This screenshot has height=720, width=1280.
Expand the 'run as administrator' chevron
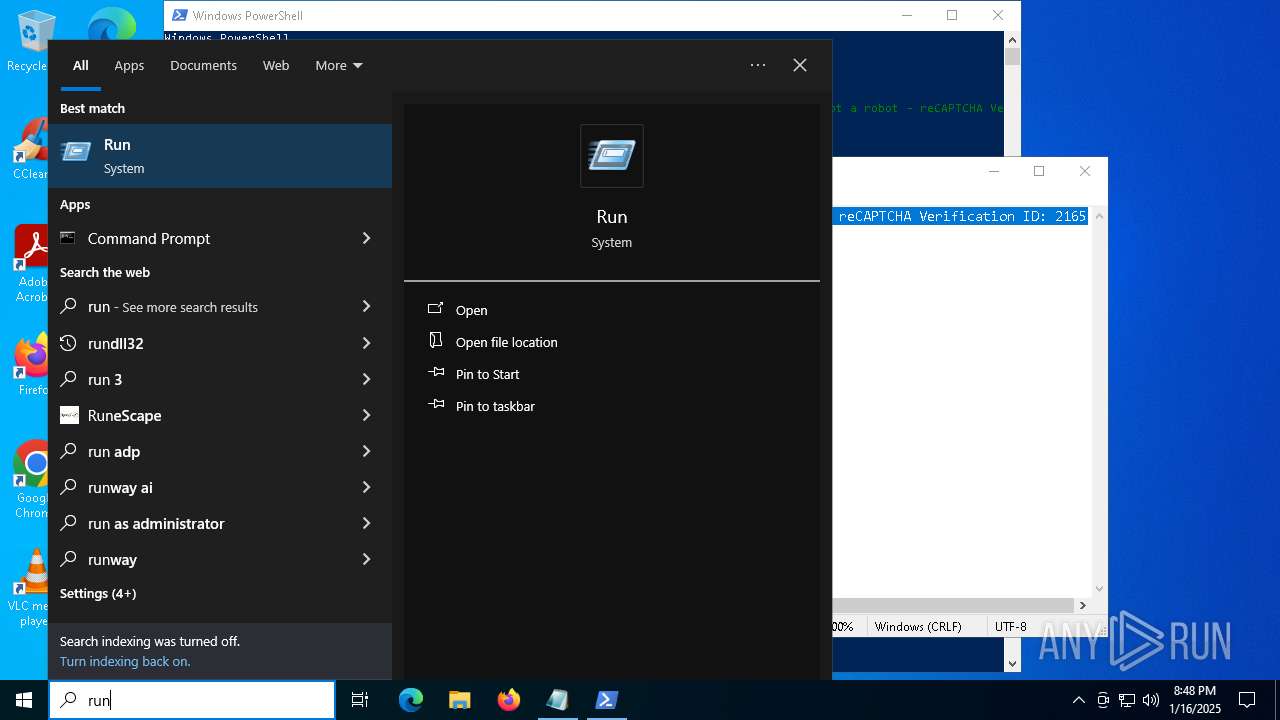(x=366, y=523)
